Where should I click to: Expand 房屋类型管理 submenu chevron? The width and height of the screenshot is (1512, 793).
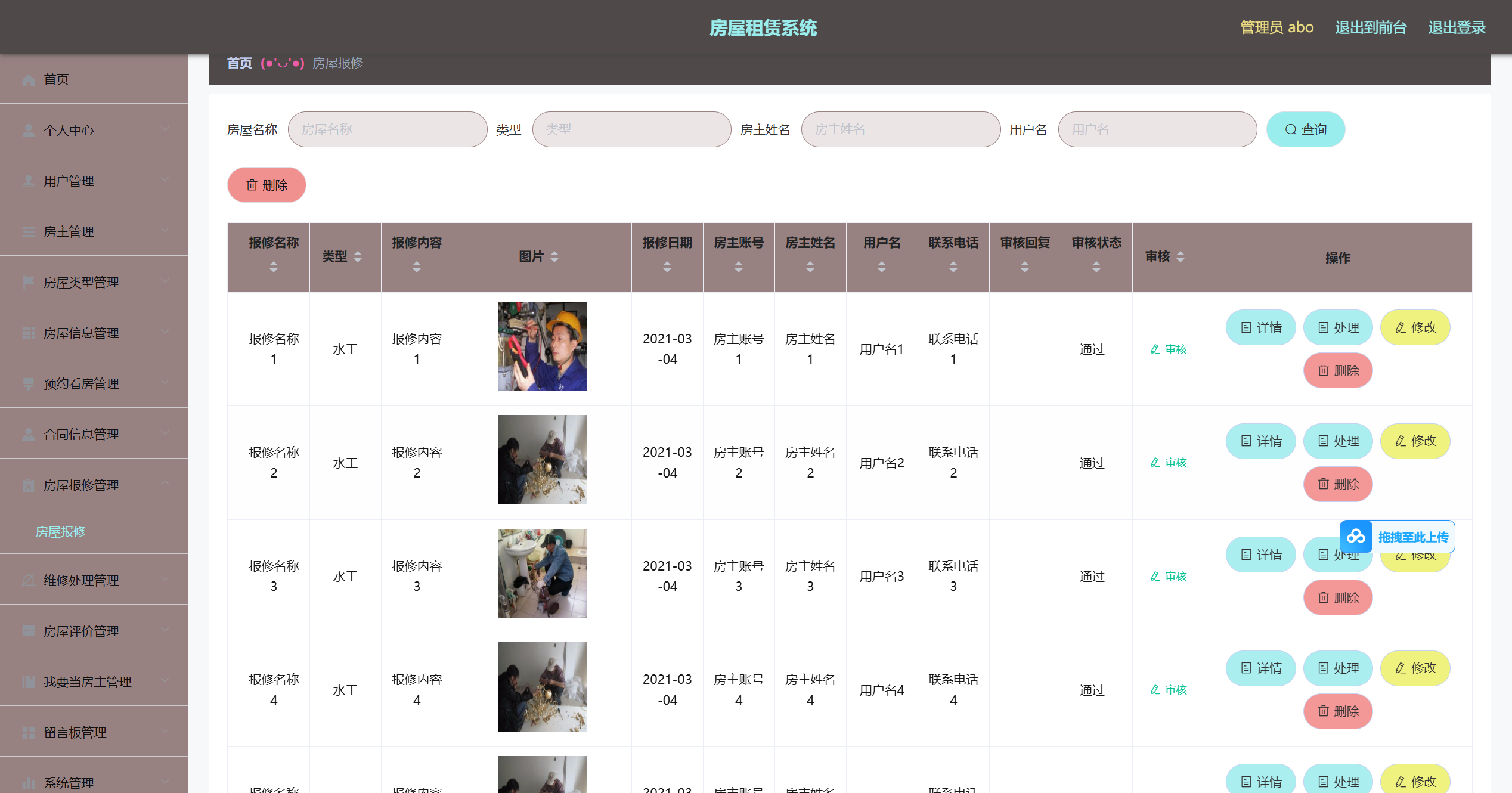pyautogui.click(x=165, y=281)
